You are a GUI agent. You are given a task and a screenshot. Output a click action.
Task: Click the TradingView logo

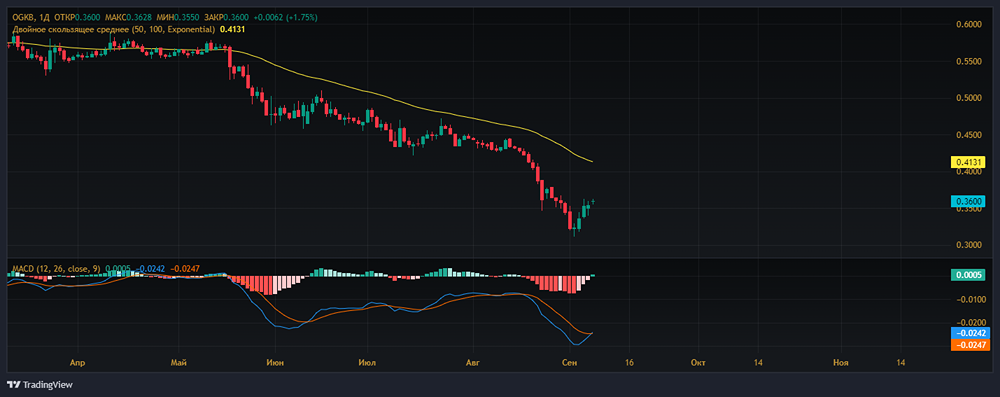point(40,385)
